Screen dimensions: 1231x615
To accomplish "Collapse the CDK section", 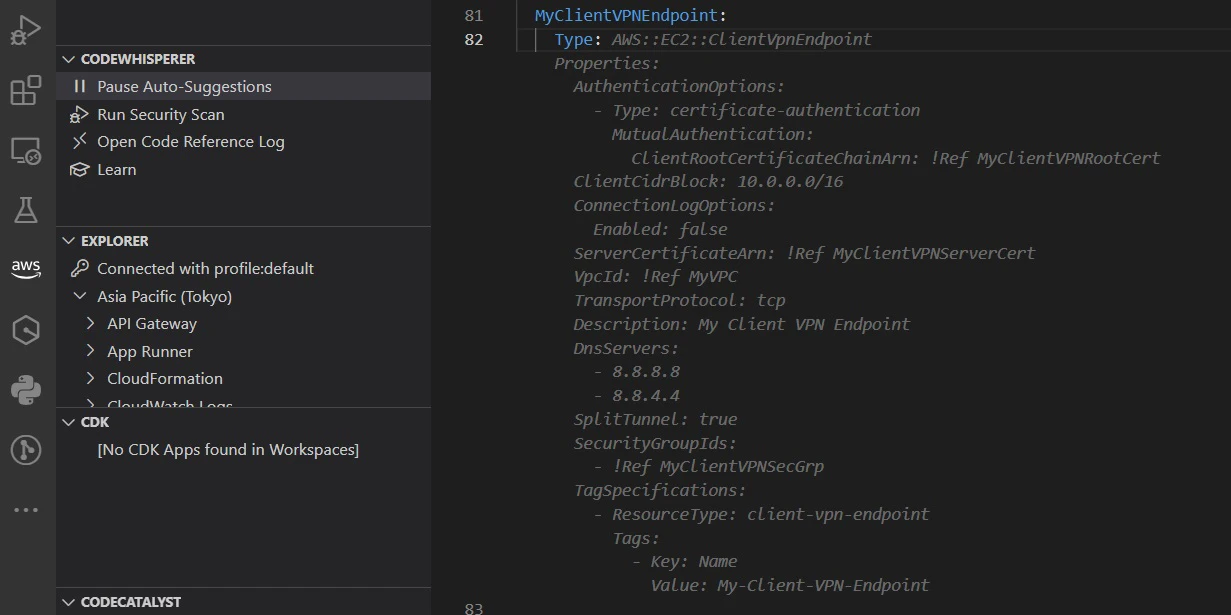I will point(69,422).
